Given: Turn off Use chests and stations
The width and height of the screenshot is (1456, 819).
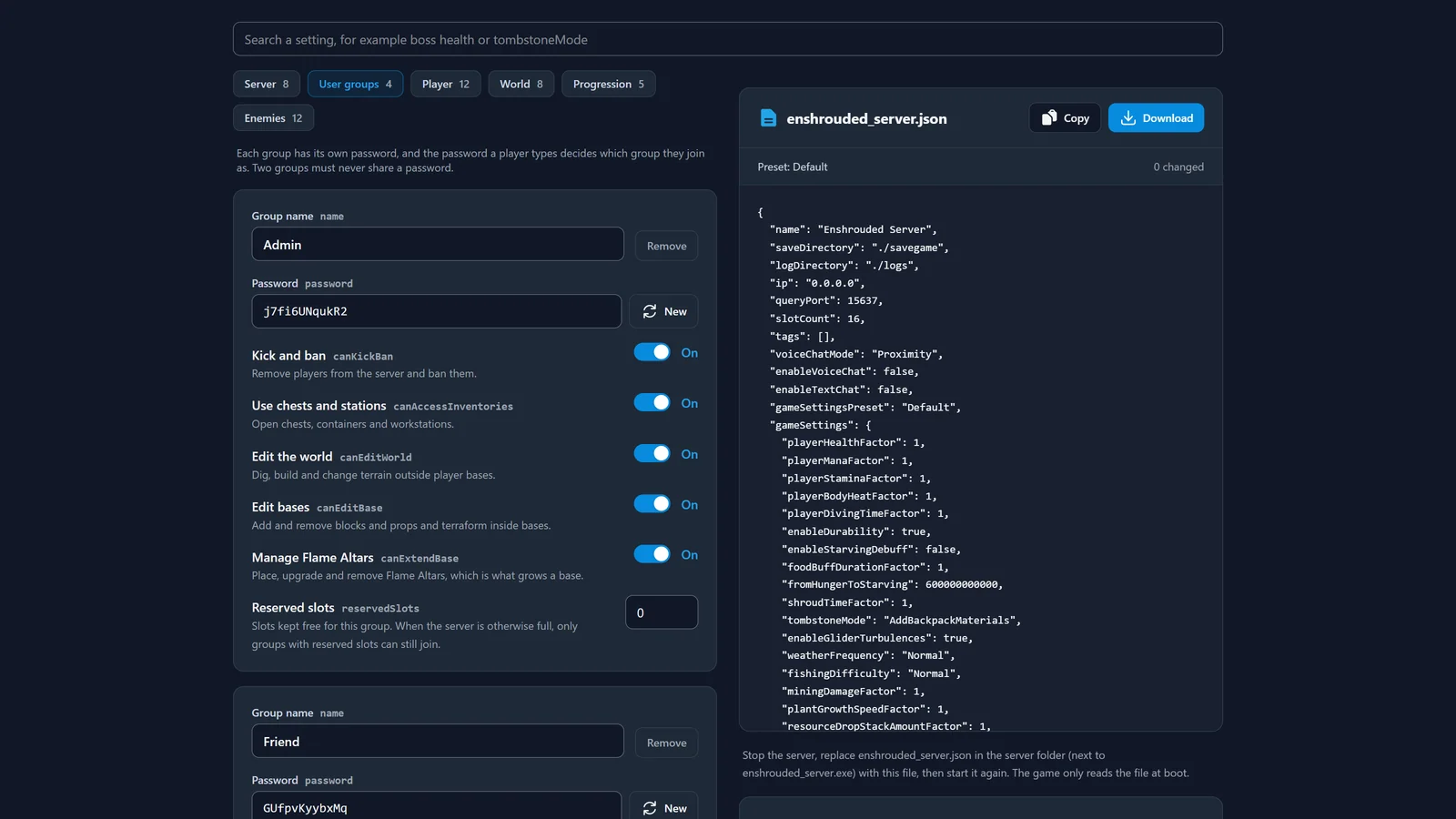Looking at the screenshot, I should [652, 402].
